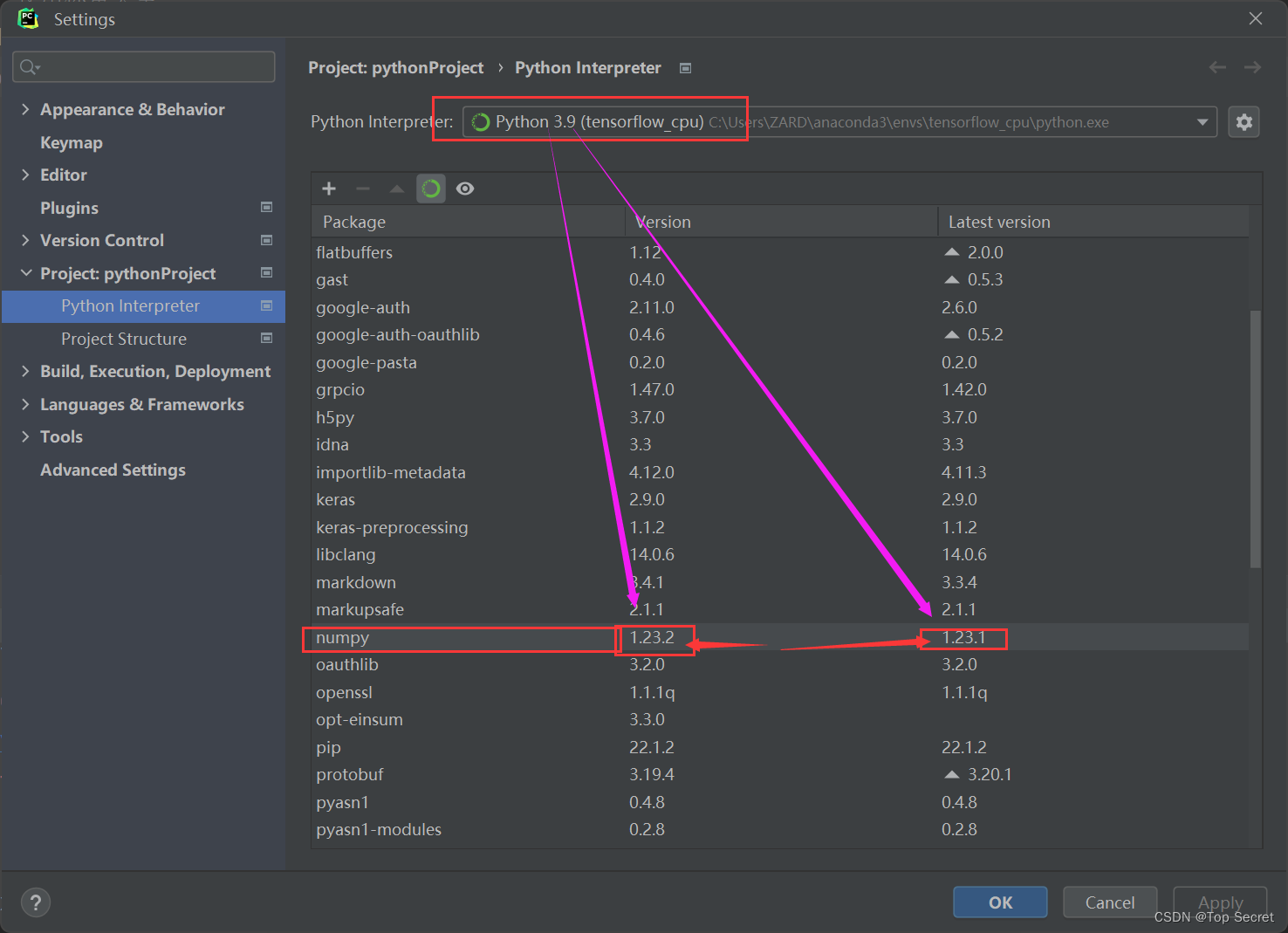
Task: Select the grpcio package name
Action: tap(340, 389)
